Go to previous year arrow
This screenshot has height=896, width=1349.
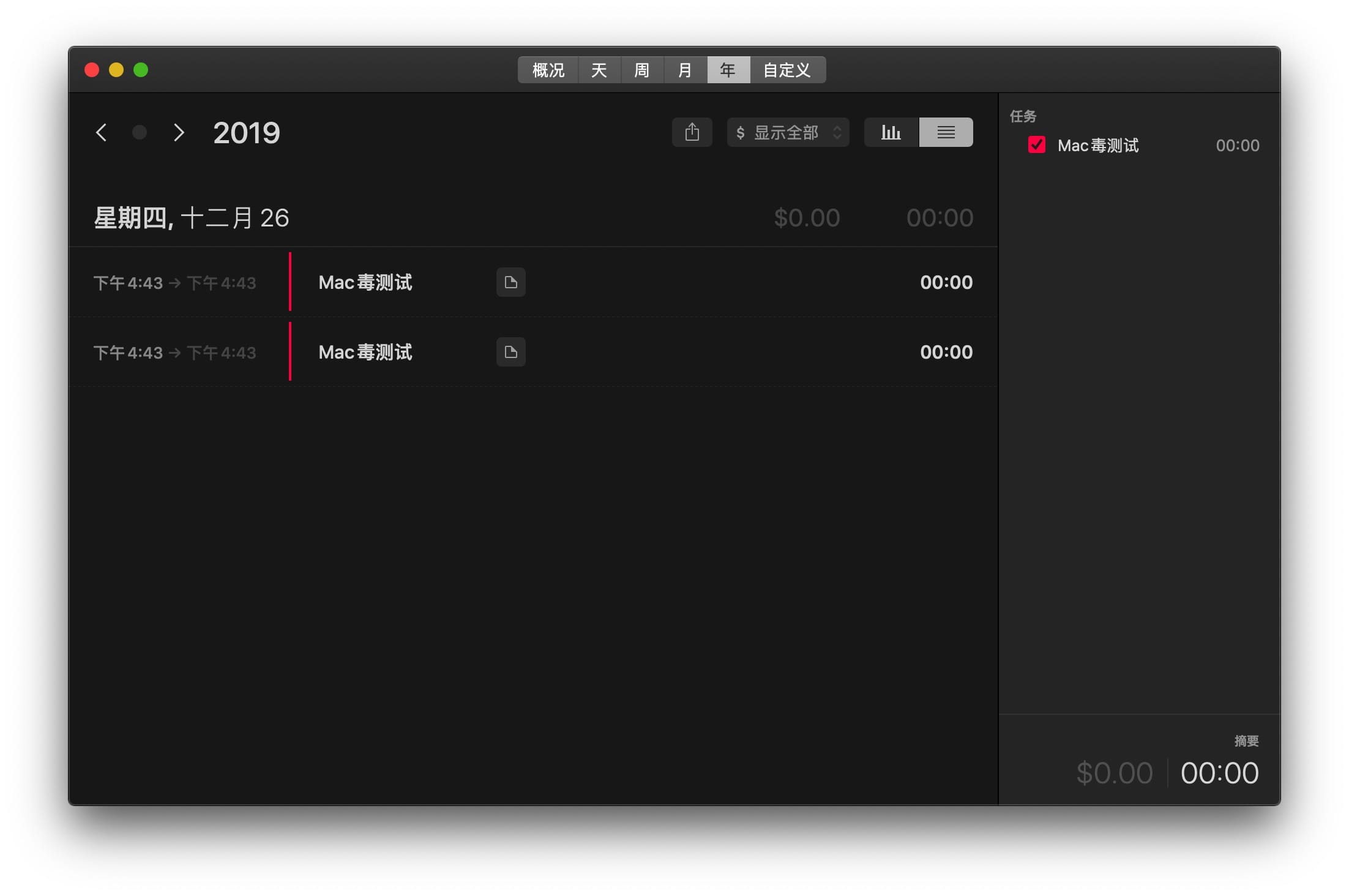click(x=102, y=132)
